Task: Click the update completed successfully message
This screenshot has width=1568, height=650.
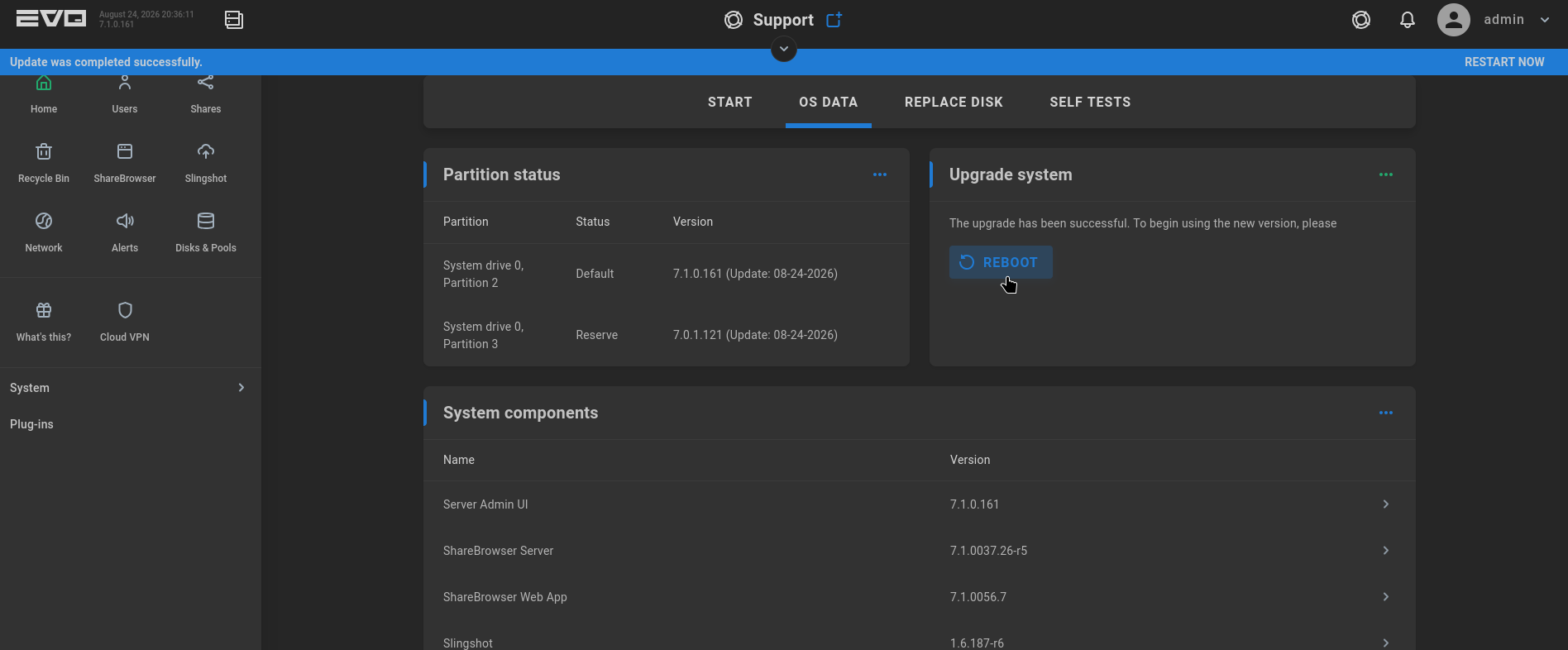Action: pos(106,62)
